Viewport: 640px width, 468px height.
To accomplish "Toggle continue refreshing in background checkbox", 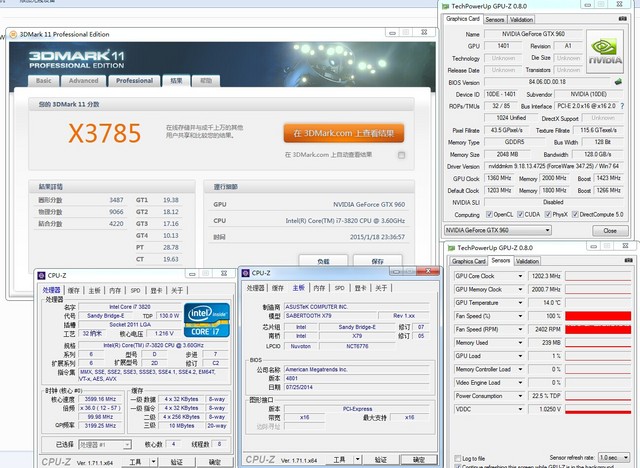I will 458,466.
